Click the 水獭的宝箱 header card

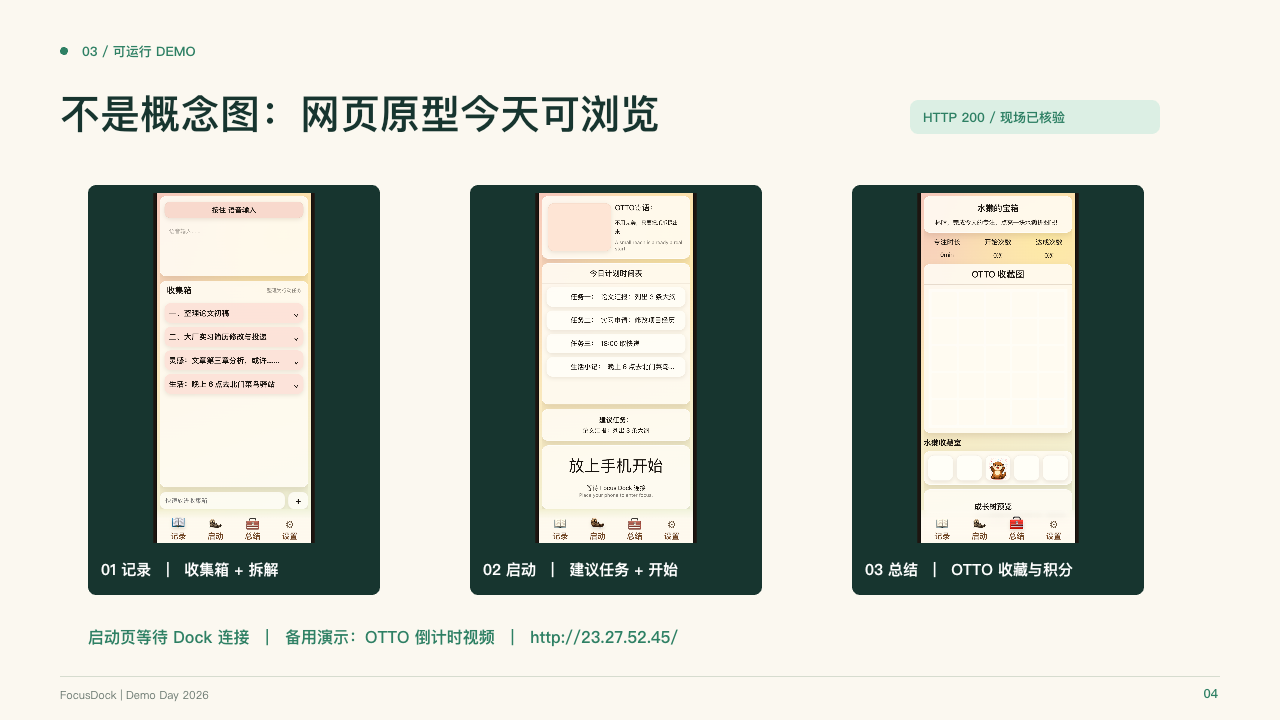(998, 214)
